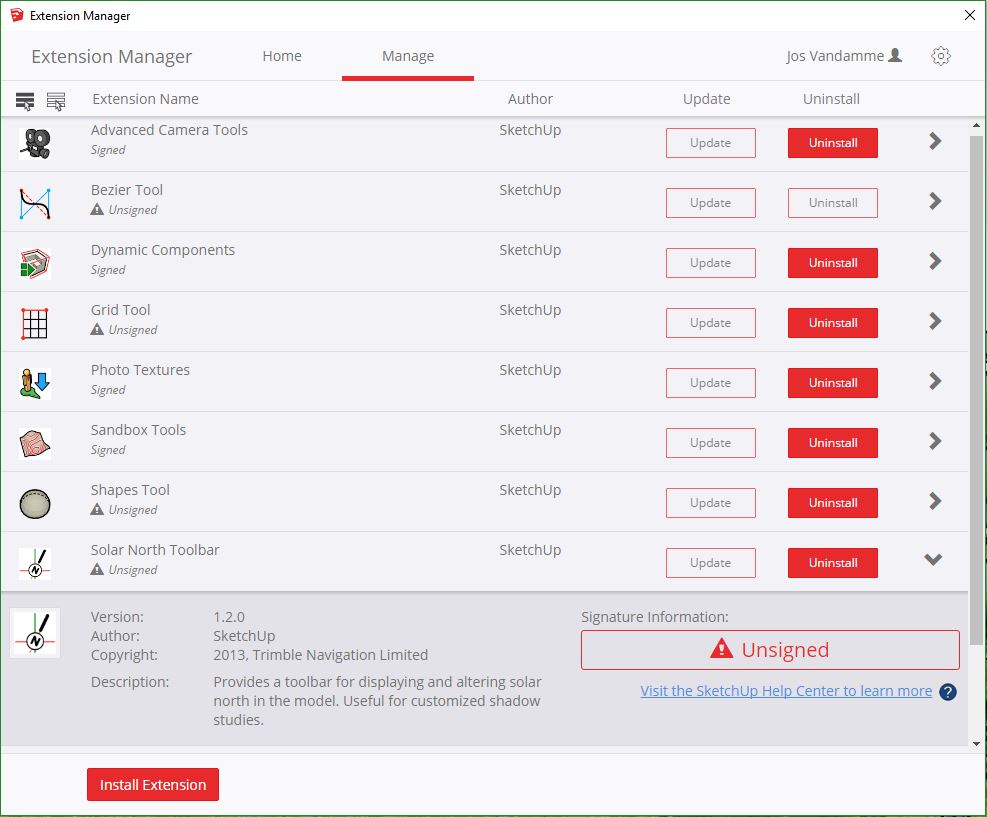Viewport: 987px width, 817px height.
Task: Click Update for Bezier Tool
Action: (x=711, y=203)
